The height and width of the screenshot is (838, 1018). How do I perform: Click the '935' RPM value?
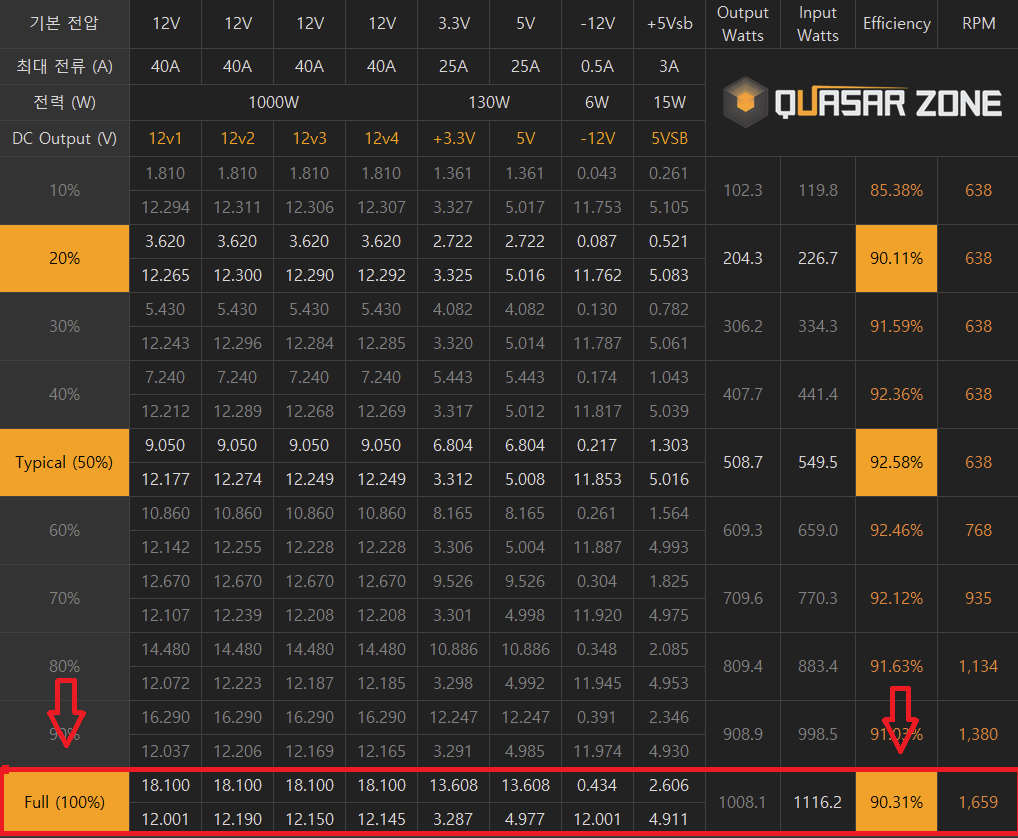tap(978, 598)
